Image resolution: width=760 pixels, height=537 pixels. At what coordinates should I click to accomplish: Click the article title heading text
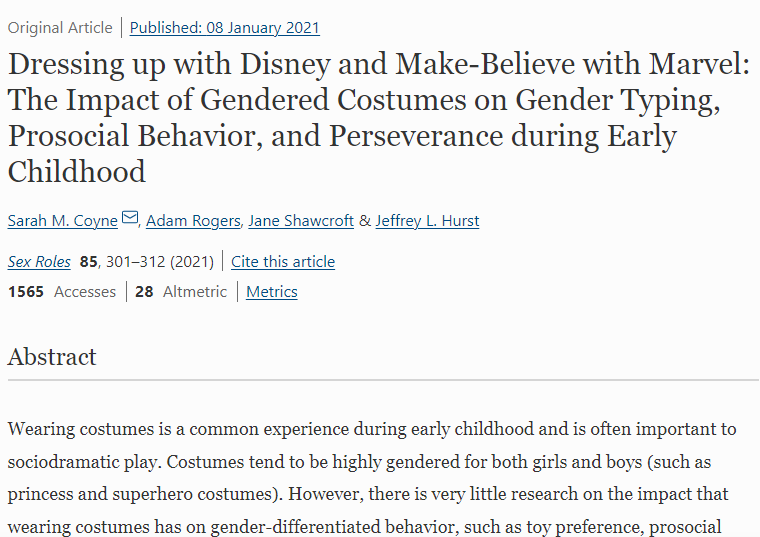[x=378, y=117]
